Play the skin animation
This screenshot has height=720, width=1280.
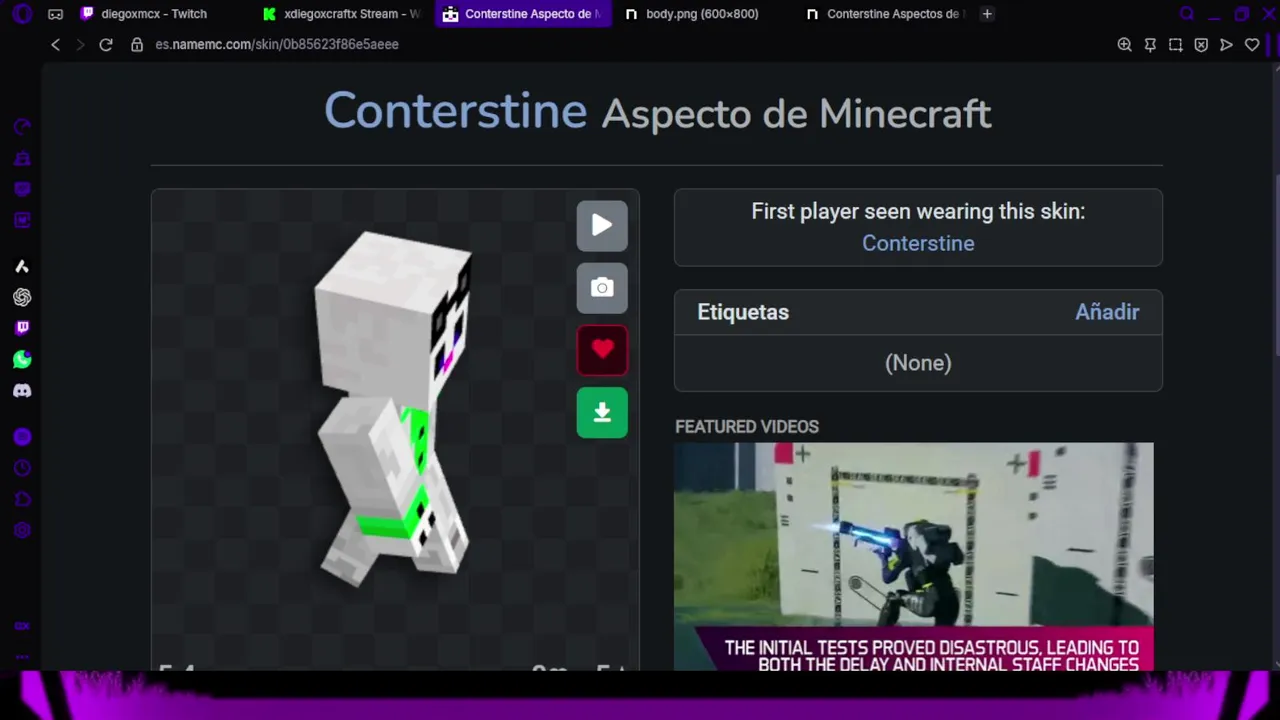coord(602,225)
